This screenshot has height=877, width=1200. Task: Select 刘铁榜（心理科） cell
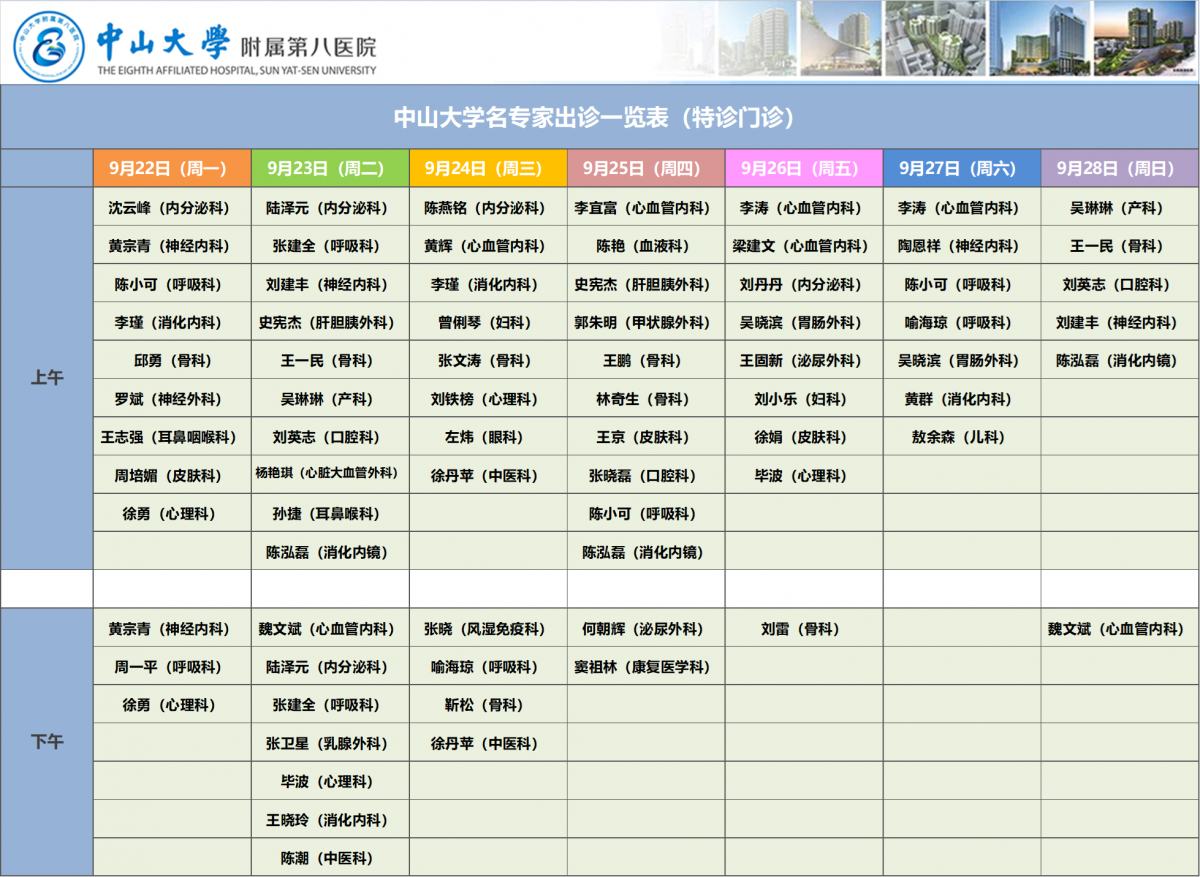[488, 399]
